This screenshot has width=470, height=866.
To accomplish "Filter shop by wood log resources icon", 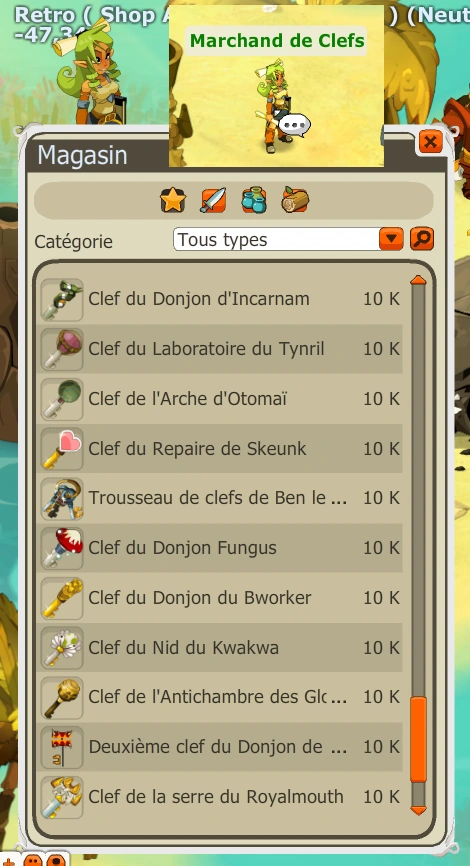I will pos(295,200).
